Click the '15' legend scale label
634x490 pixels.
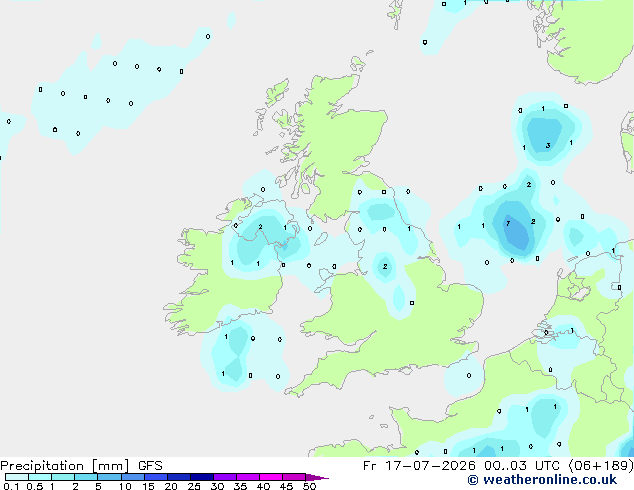pyautogui.click(x=148, y=486)
